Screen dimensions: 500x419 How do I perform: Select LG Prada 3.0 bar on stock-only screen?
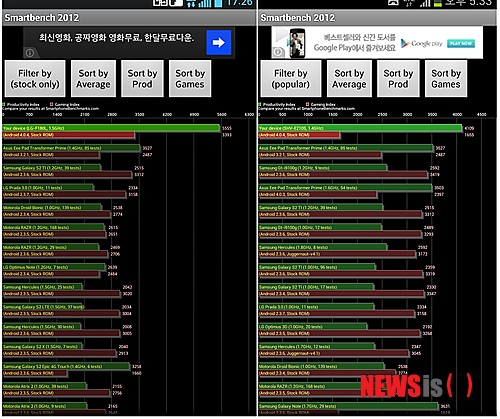click(x=48, y=188)
